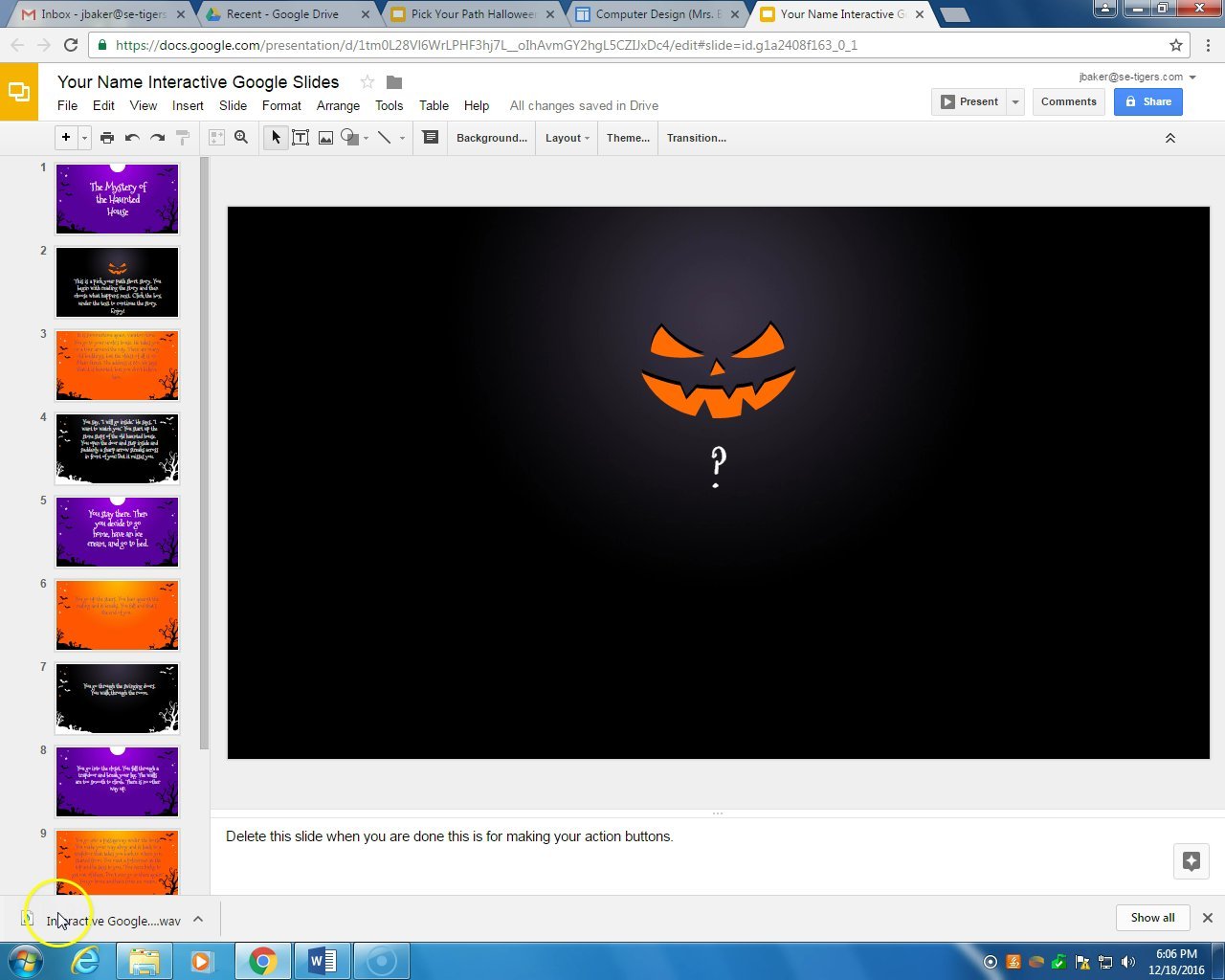This screenshot has width=1225, height=980.
Task: Select slide 5 thumbnail in filmstrip
Action: [117, 531]
